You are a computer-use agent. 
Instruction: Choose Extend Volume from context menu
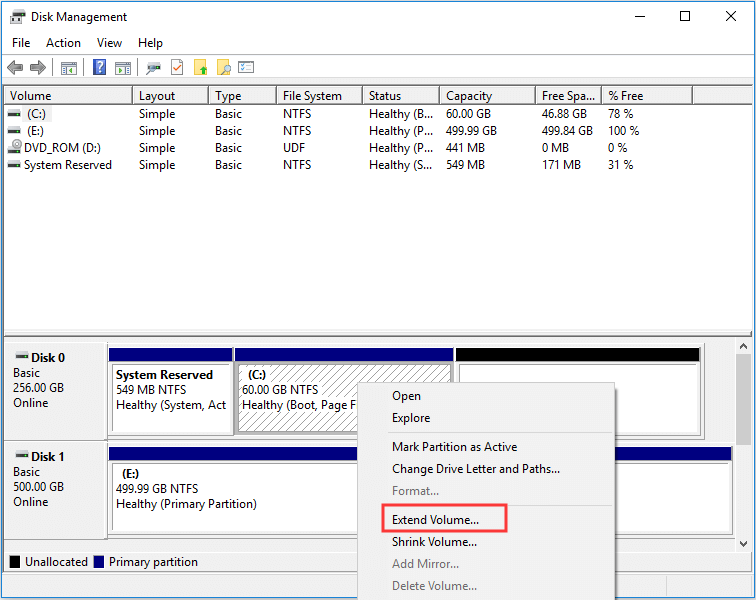[x=435, y=520]
